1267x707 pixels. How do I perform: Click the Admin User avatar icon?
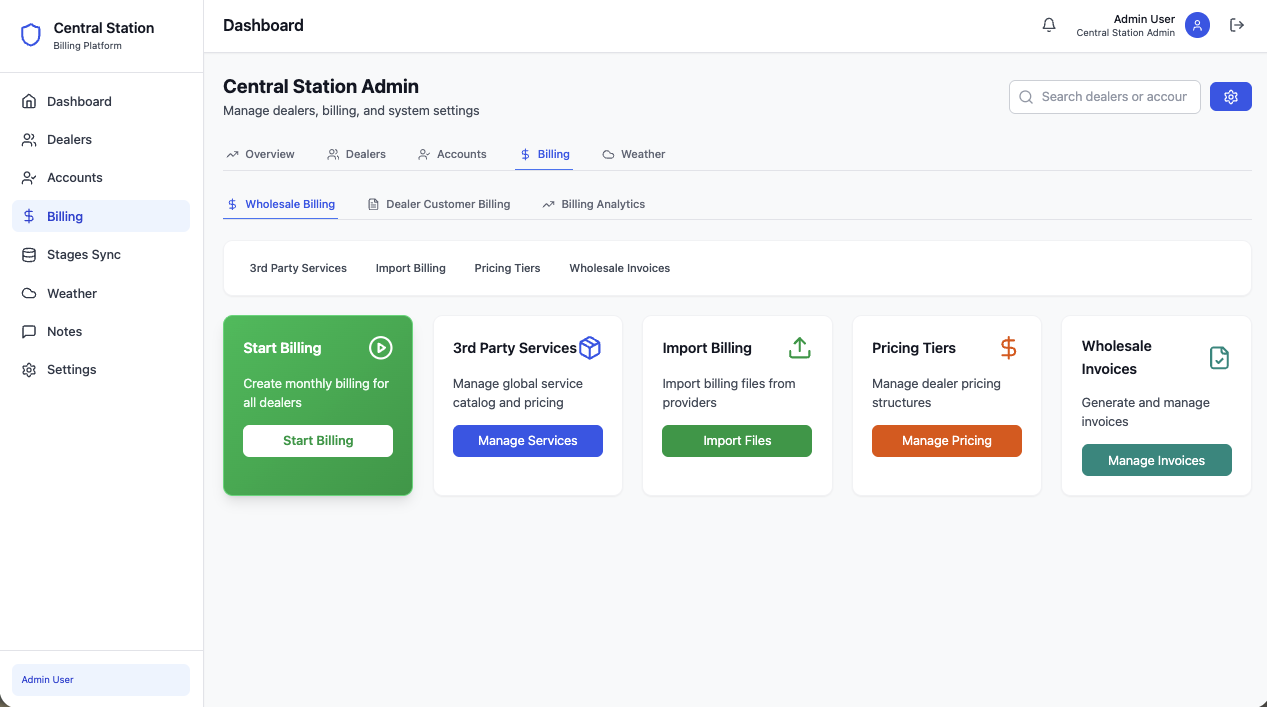(x=1197, y=25)
